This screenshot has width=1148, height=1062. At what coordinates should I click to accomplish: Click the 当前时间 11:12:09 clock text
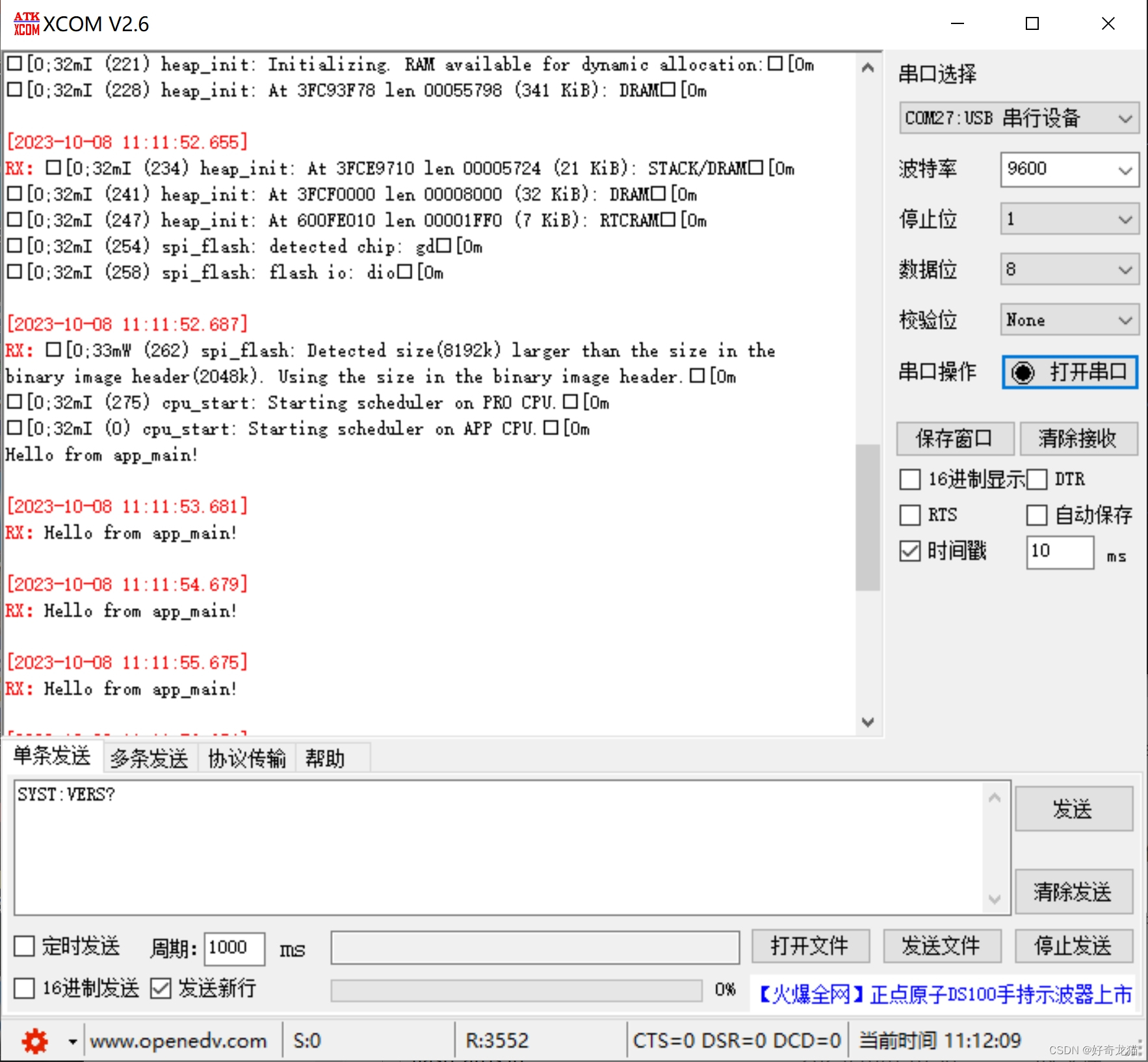pos(940,1041)
